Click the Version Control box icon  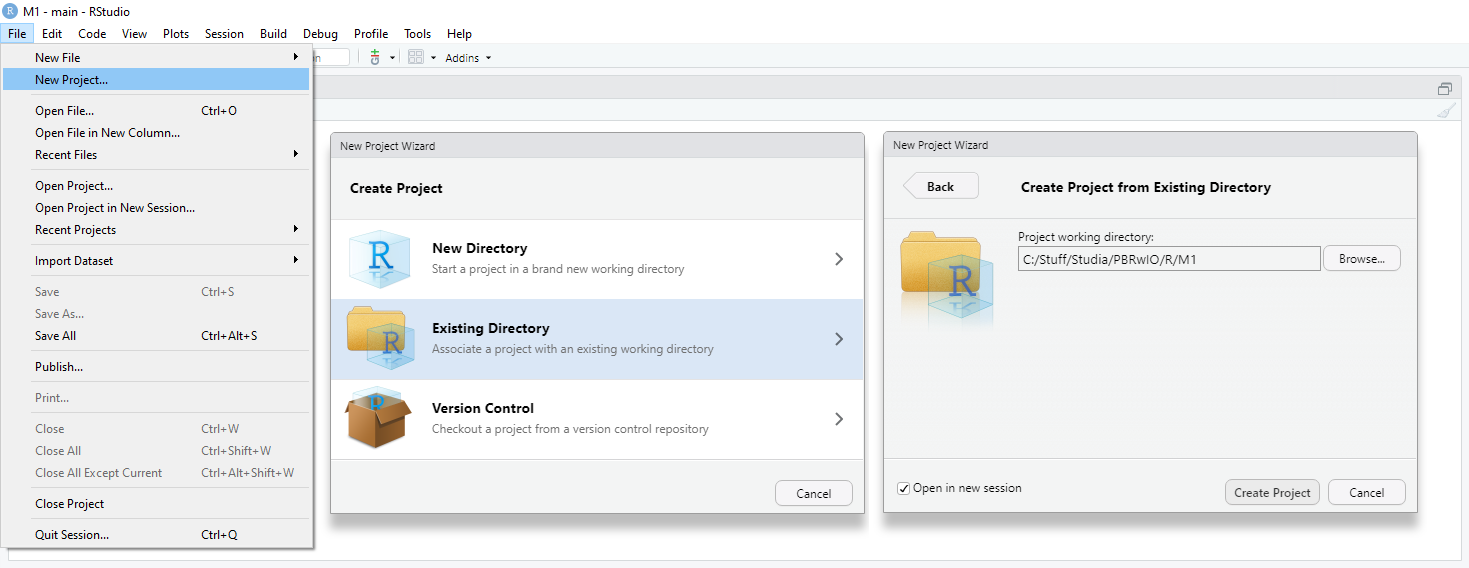click(379, 418)
